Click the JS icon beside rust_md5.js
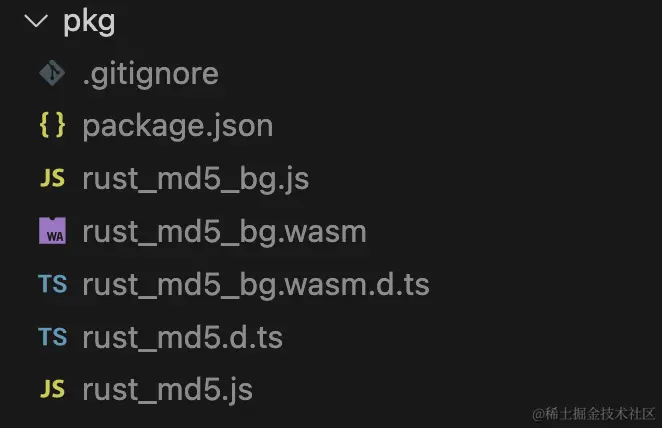The width and height of the screenshot is (662, 428). coord(52,390)
